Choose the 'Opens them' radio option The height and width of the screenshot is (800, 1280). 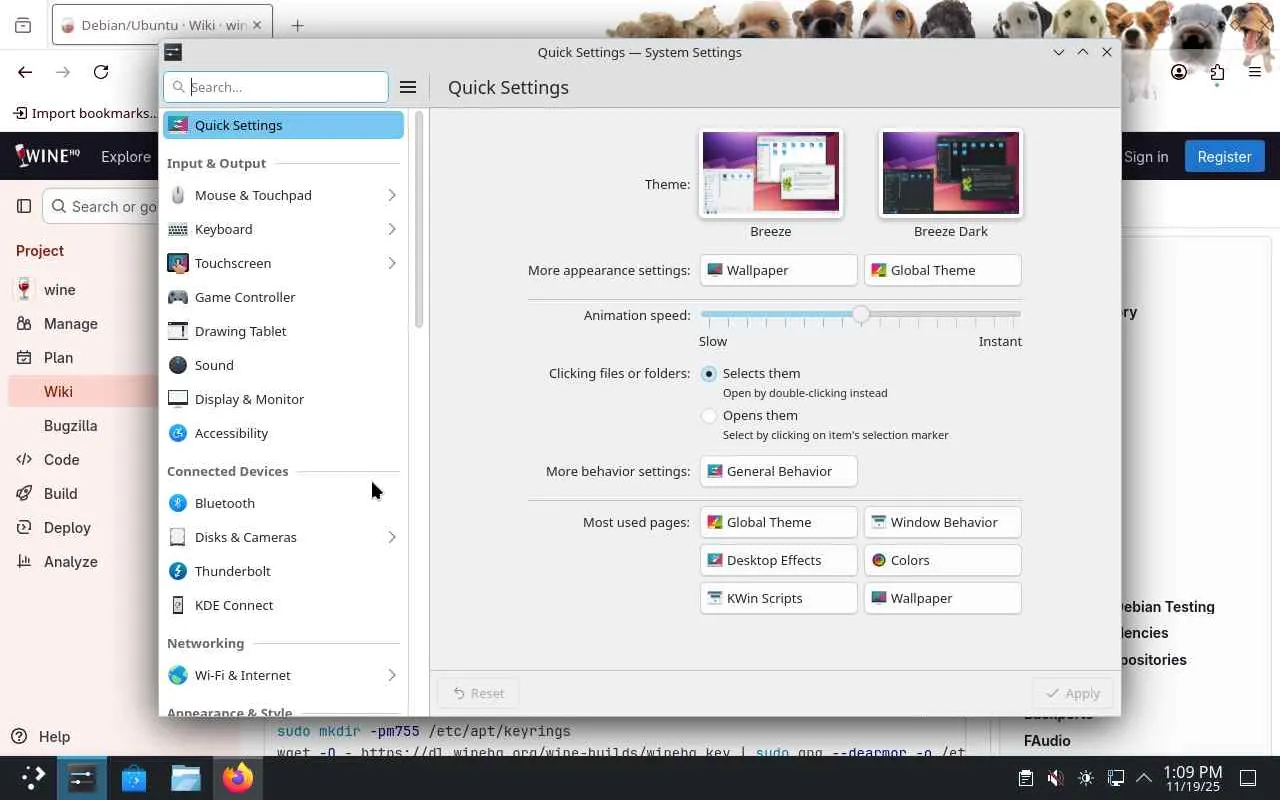[709, 415]
